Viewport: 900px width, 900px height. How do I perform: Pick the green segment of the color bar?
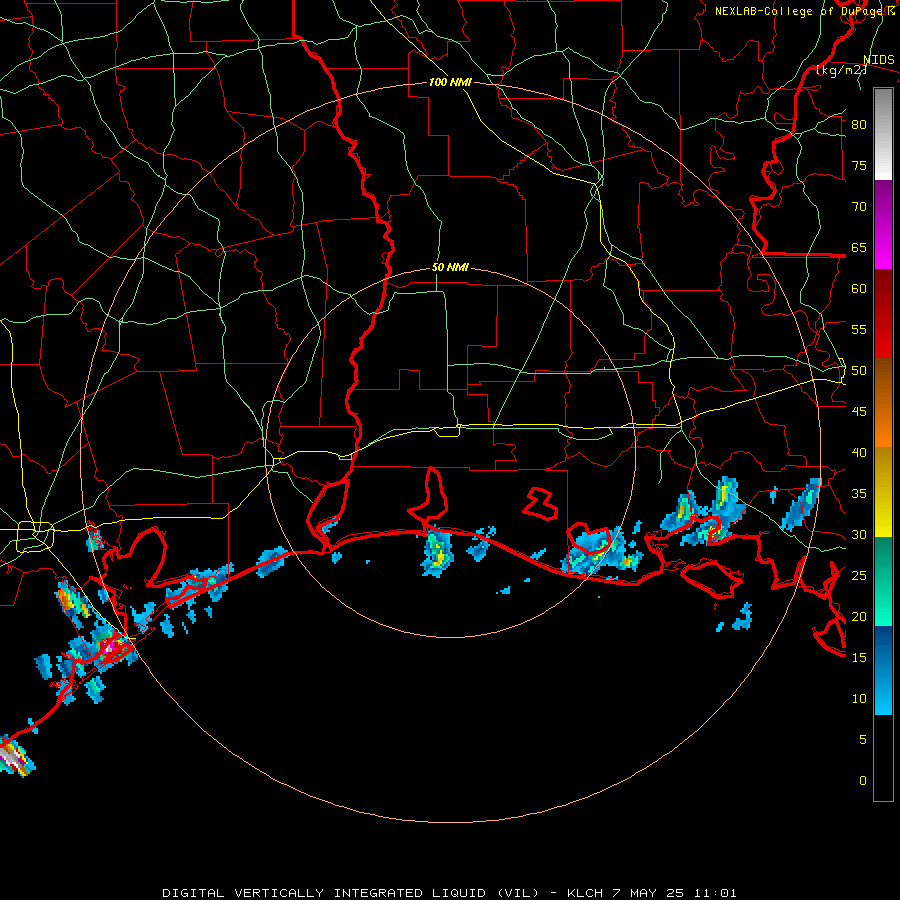883,581
